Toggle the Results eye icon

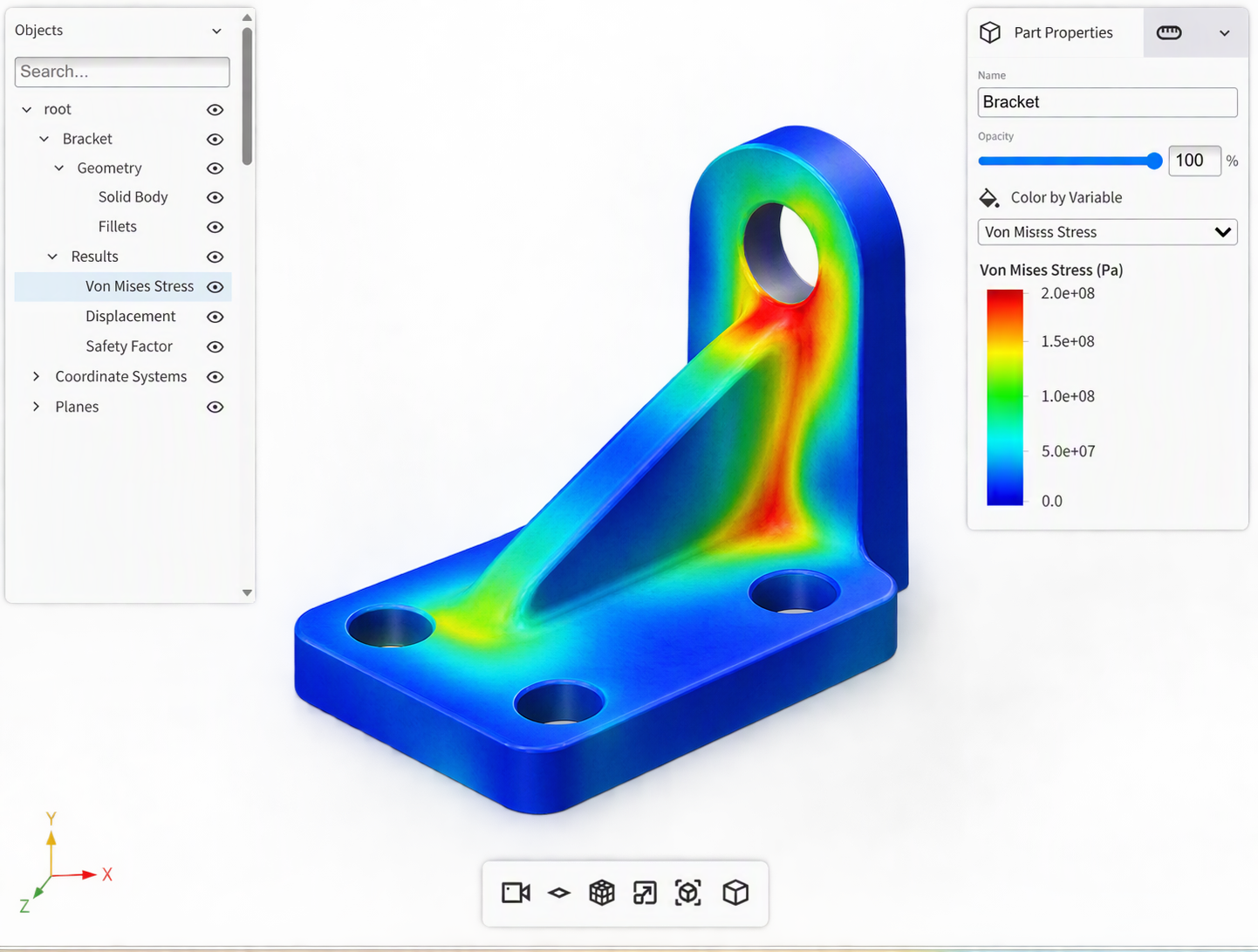coord(215,257)
